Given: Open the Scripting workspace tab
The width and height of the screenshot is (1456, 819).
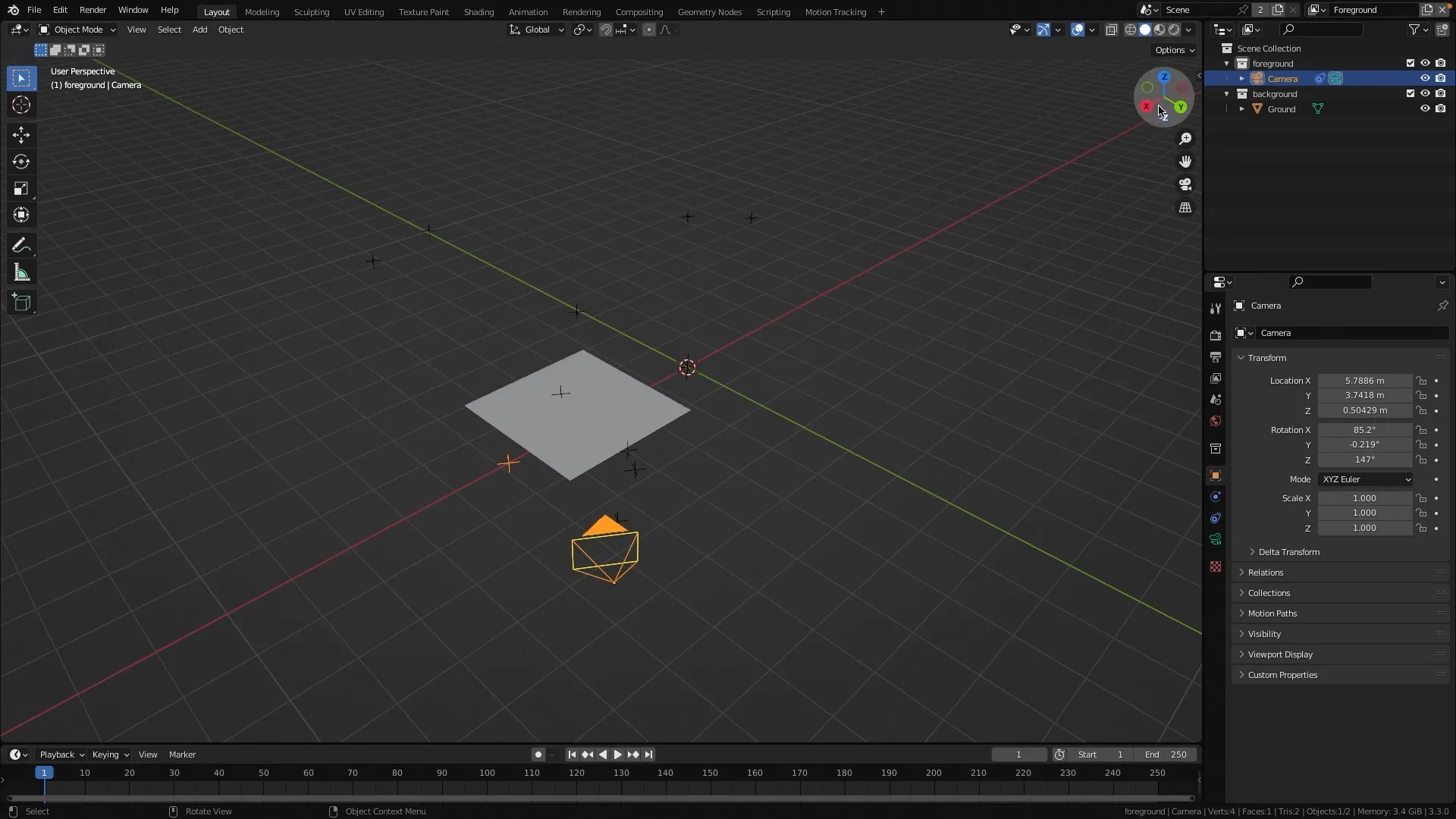Looking at the screenshot, I should click(774, 11).
